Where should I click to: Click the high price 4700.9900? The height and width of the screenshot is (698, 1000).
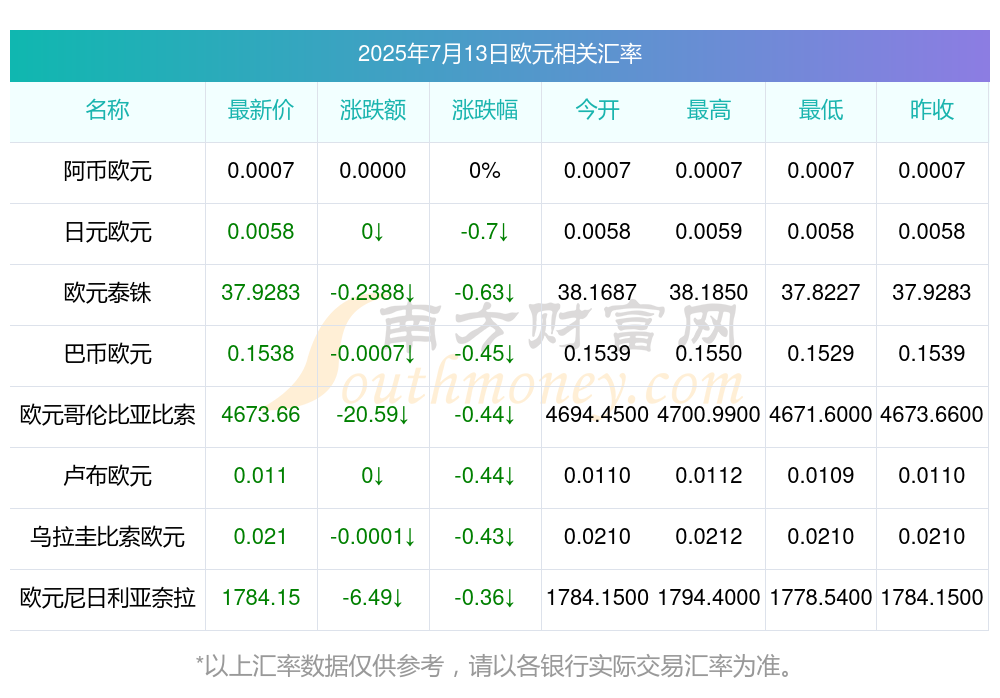point(709,415)
